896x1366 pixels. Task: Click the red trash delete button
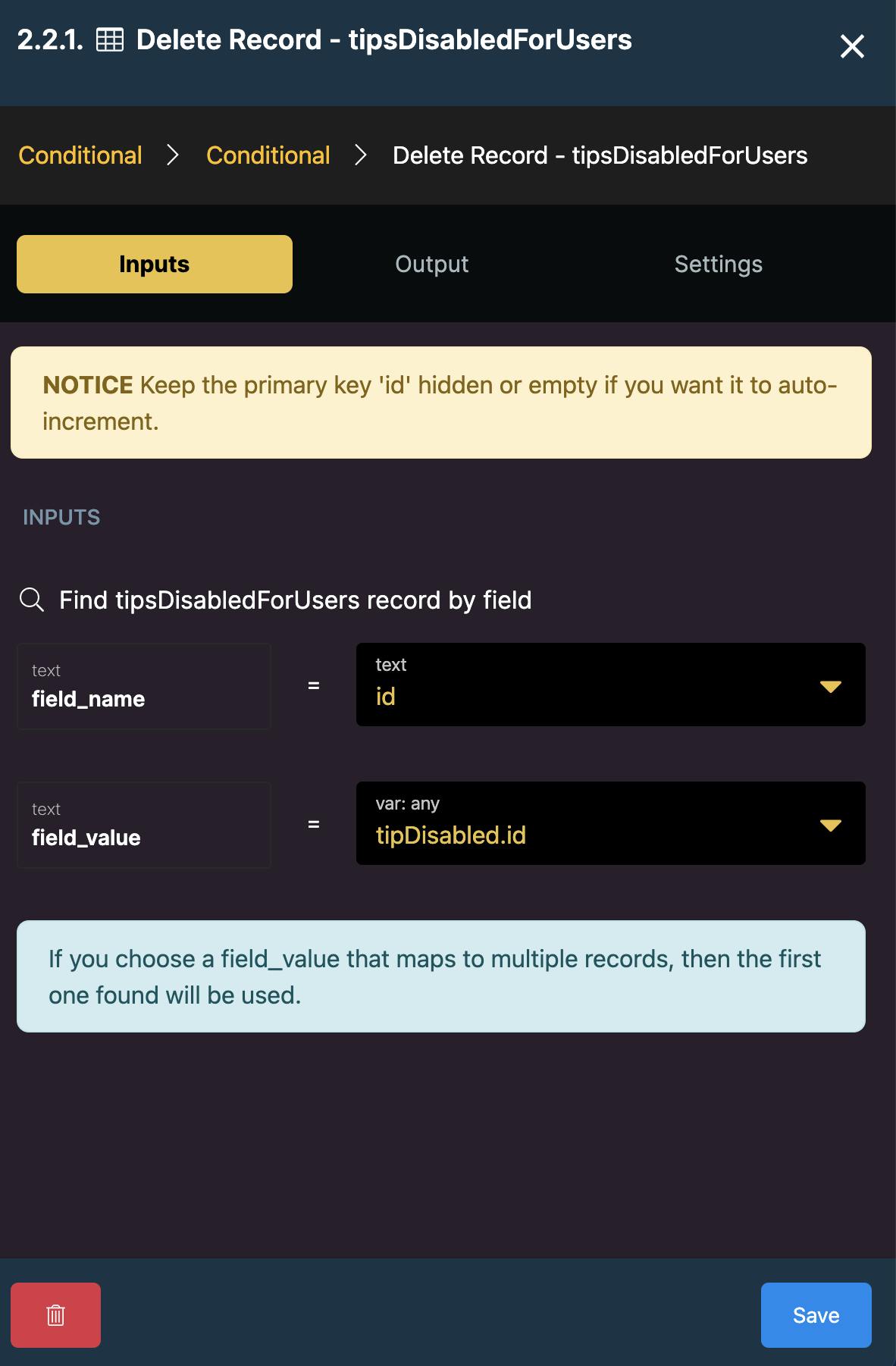pos(55,1314)
